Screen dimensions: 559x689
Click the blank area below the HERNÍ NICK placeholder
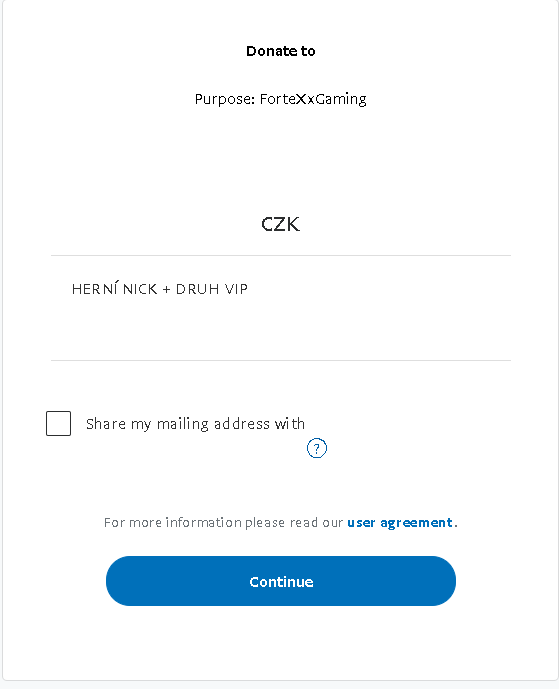coord(281,332)
